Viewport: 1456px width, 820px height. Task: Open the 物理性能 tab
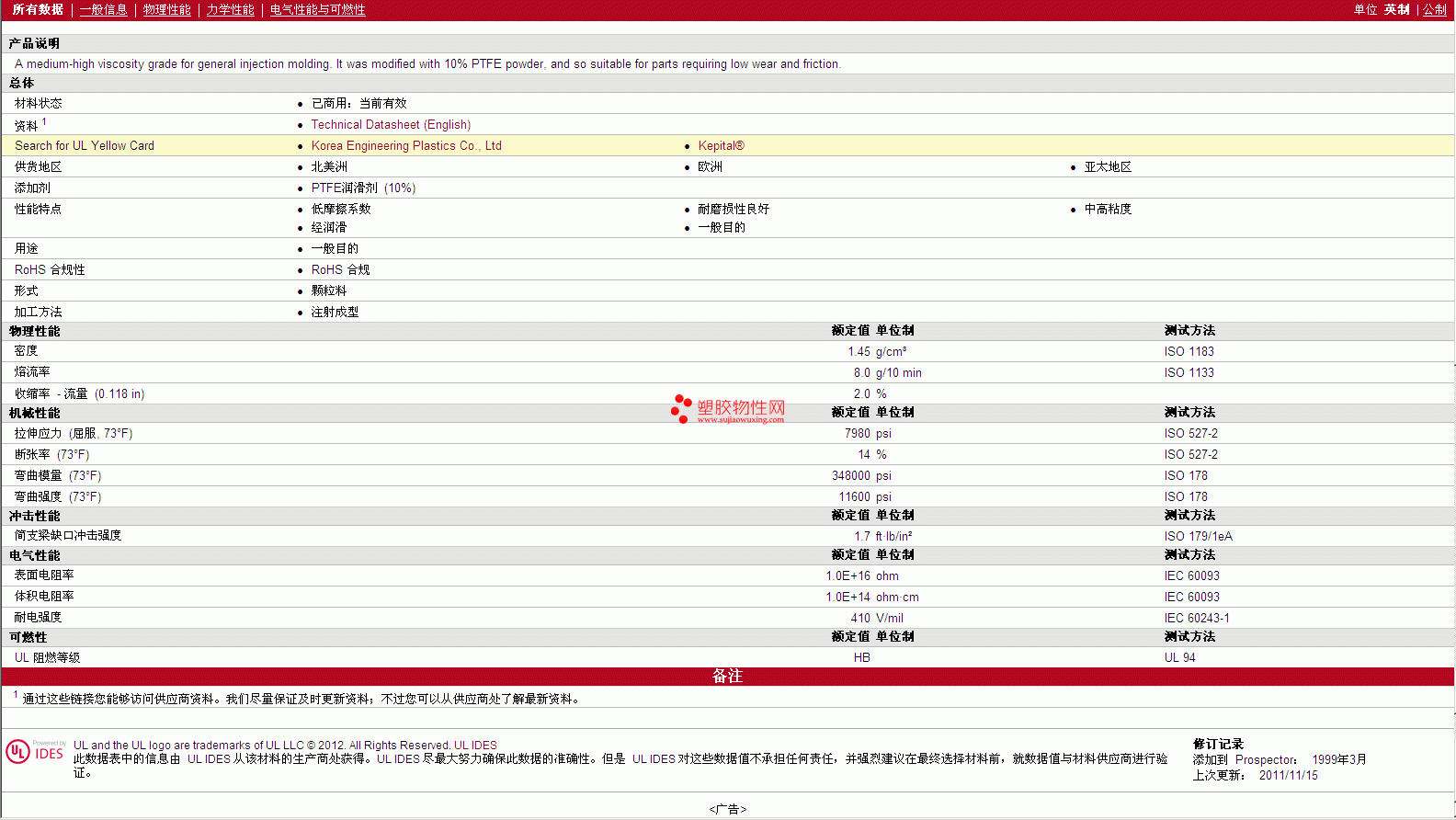[x=167, y=9]
